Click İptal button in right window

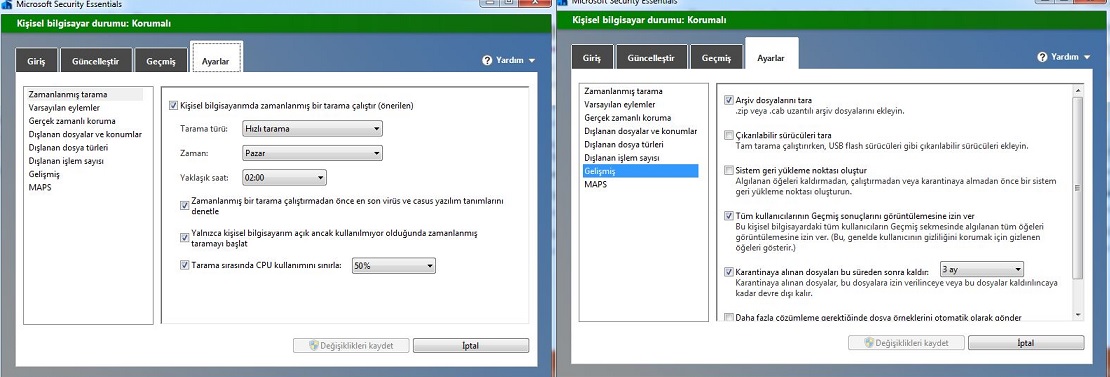pyautogui.click(x=1026, y=342)
